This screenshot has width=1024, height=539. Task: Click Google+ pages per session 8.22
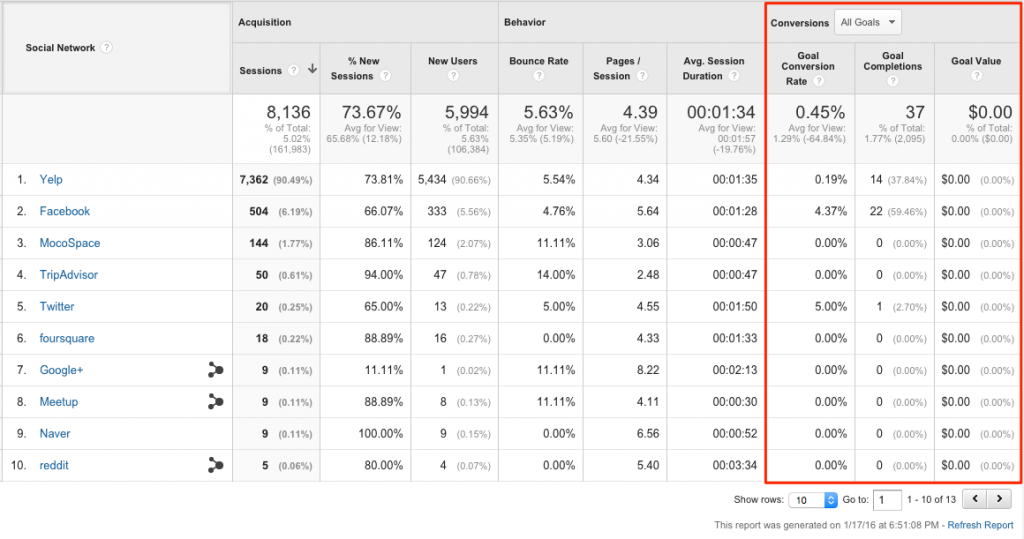648,370
